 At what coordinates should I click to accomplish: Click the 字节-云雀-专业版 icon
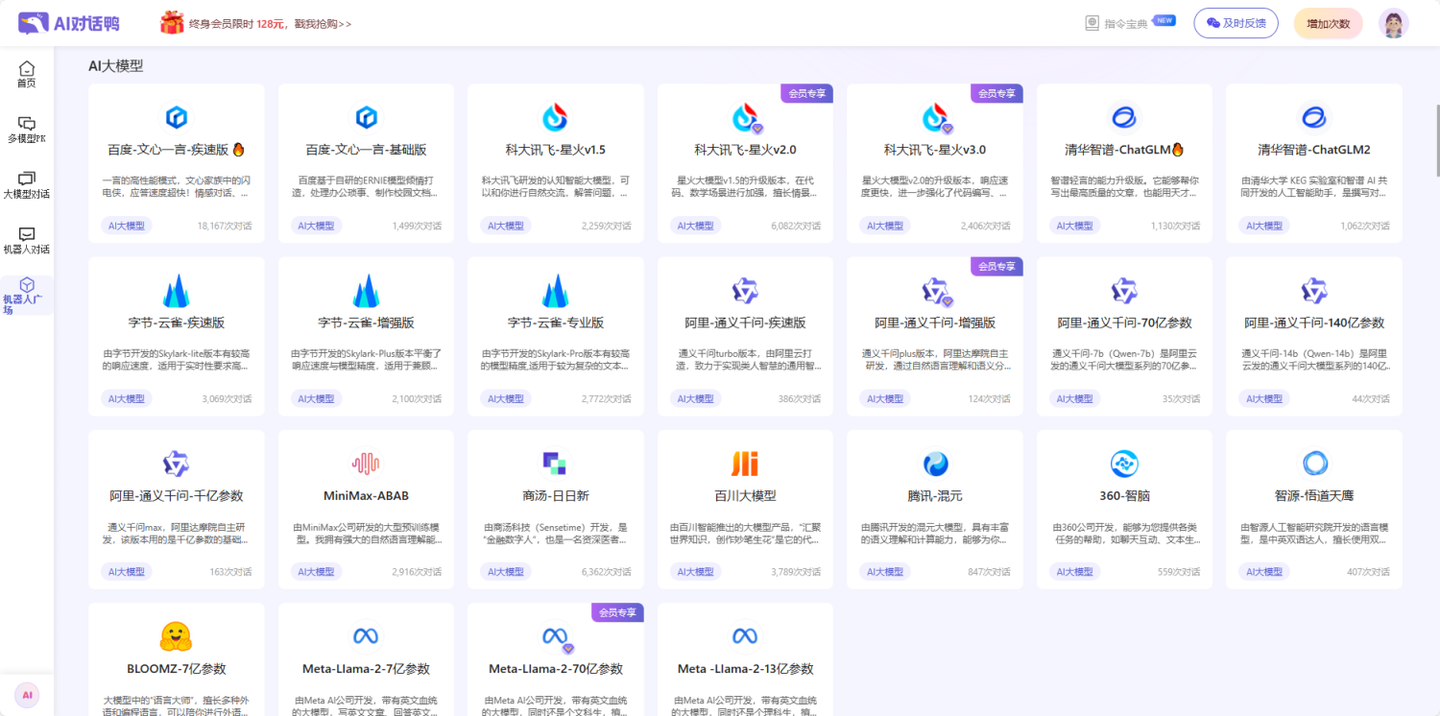click(x=555, y=291)
